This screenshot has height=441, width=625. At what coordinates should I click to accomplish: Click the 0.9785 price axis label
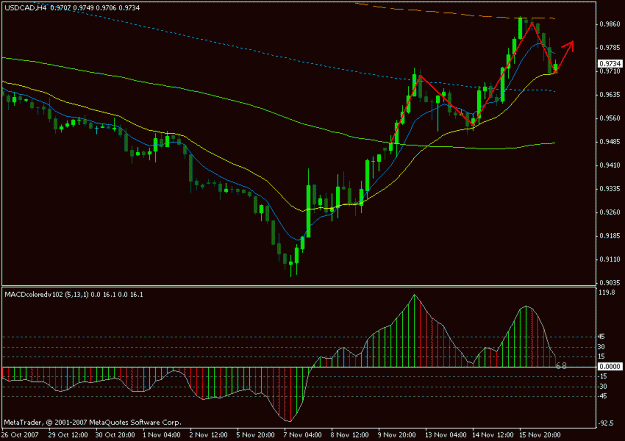click(610, 48)
